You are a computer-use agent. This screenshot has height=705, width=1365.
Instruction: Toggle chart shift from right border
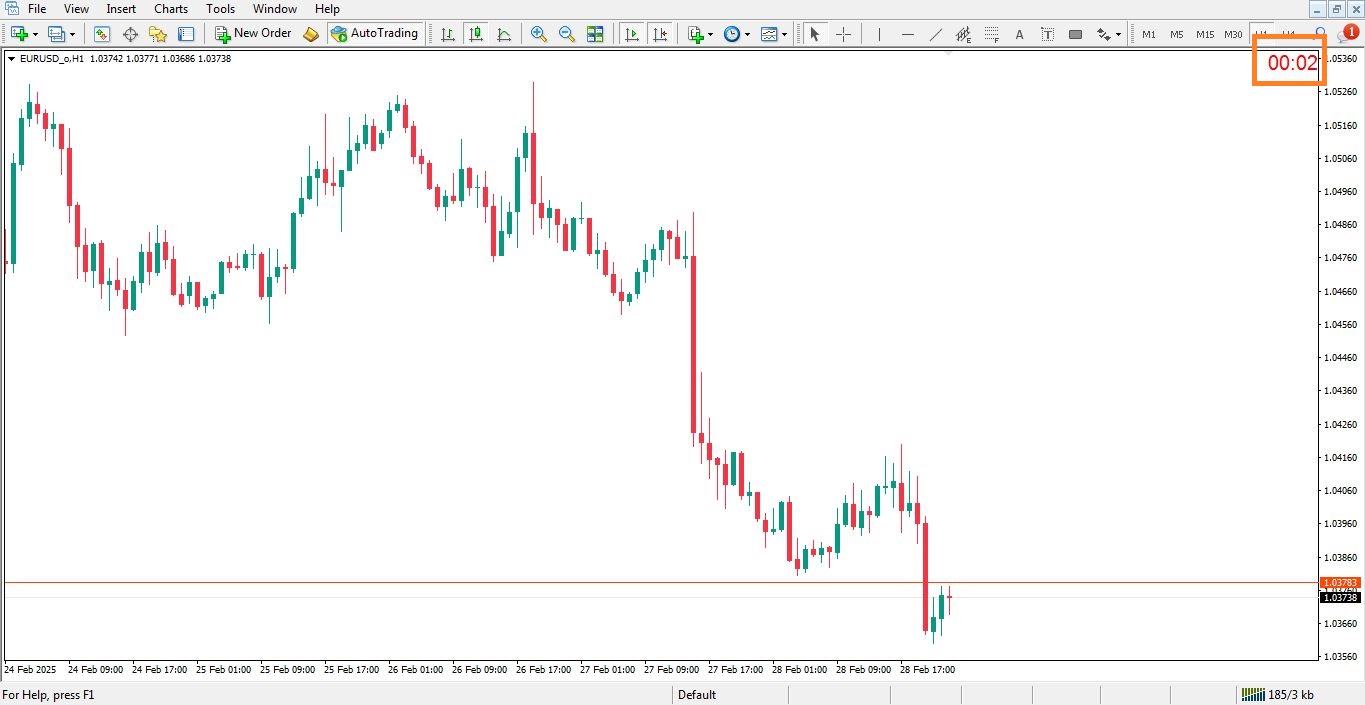(x=659, y=34)
